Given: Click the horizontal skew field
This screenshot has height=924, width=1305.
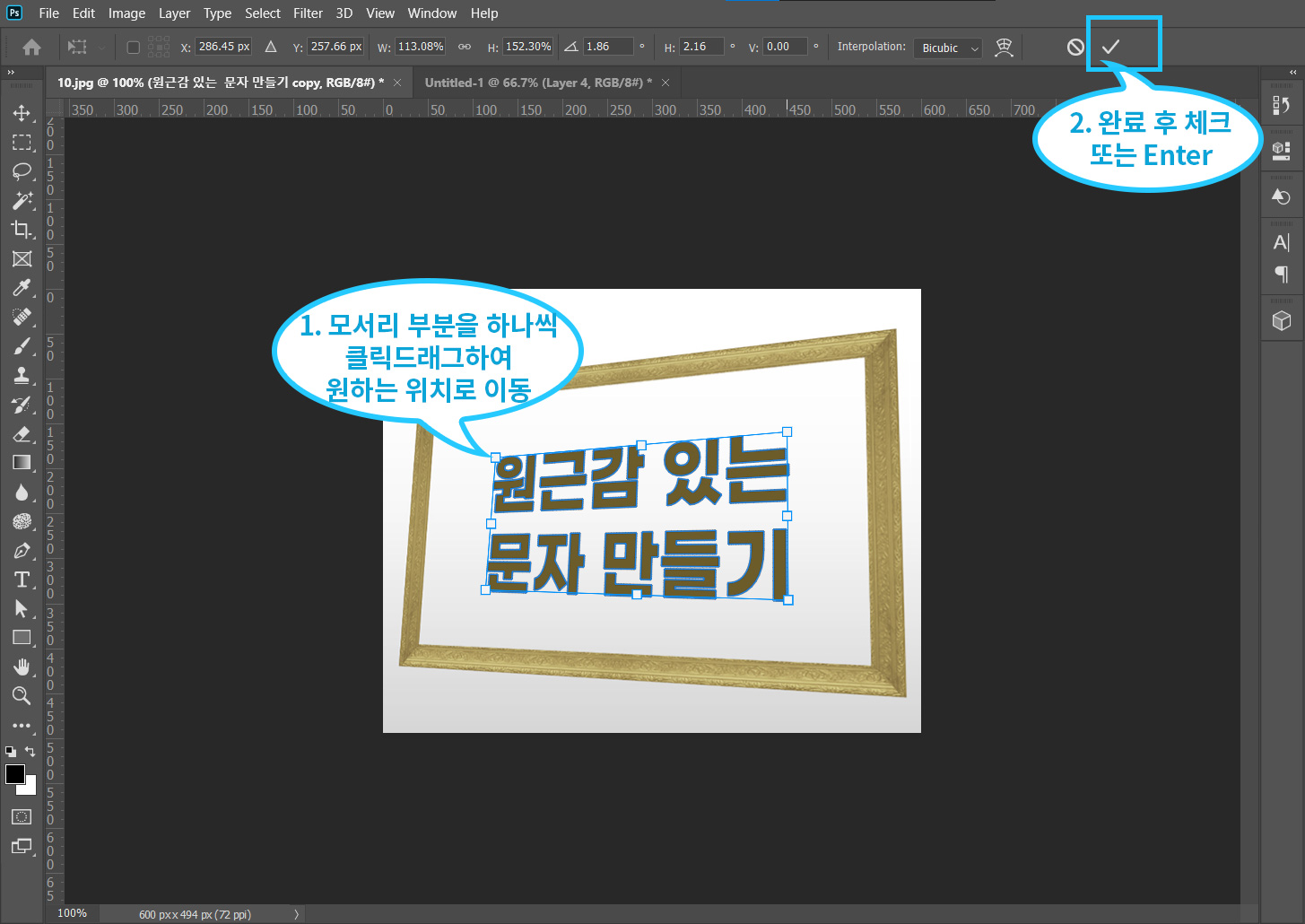Looking at the screenshot, I should (702, 47).
